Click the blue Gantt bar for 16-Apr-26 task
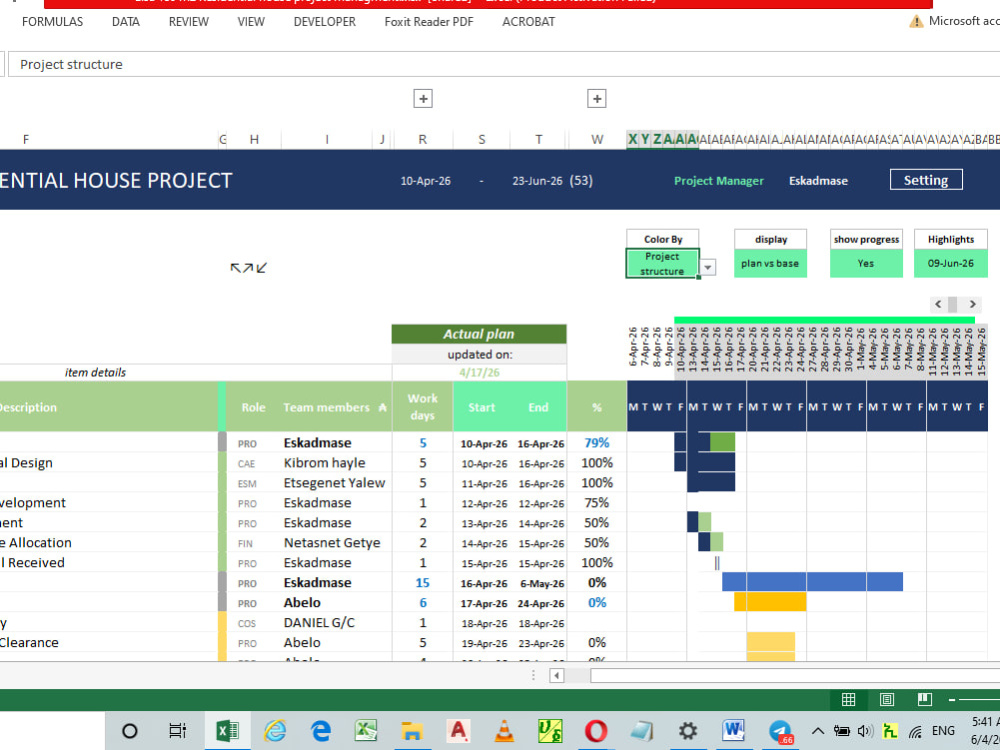This screenshot has width=1000, height=750. click(812, 582)
